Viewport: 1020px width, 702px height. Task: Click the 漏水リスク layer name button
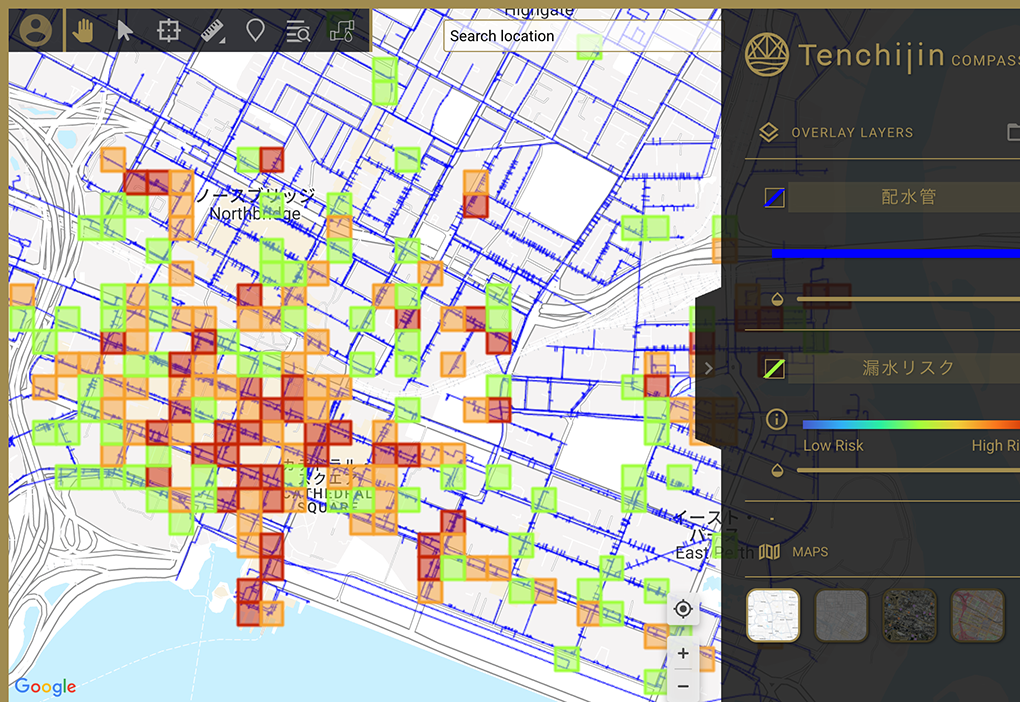(908, 368)
